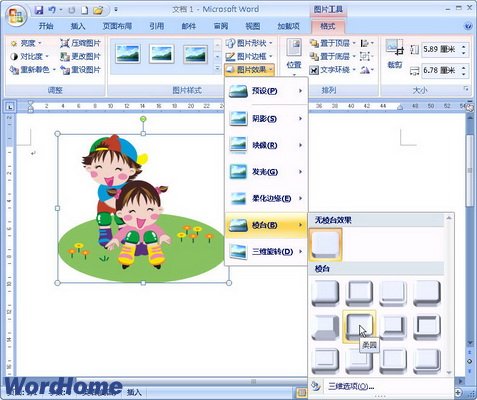Toggle 图片效果 picture effects dropdown

249,70
